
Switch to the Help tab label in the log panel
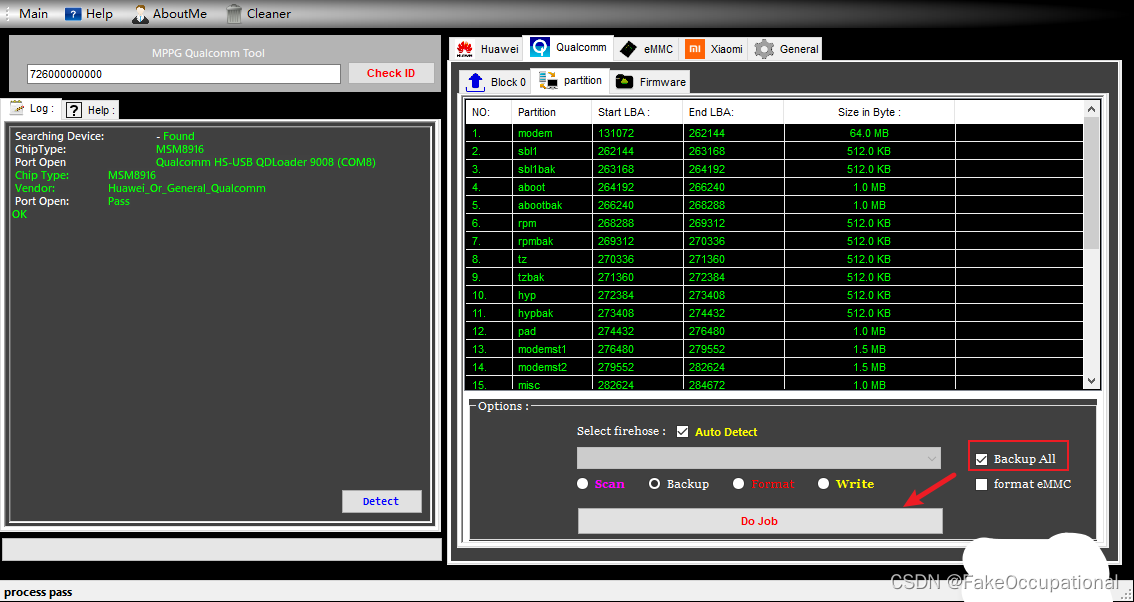tap(100, 110)
